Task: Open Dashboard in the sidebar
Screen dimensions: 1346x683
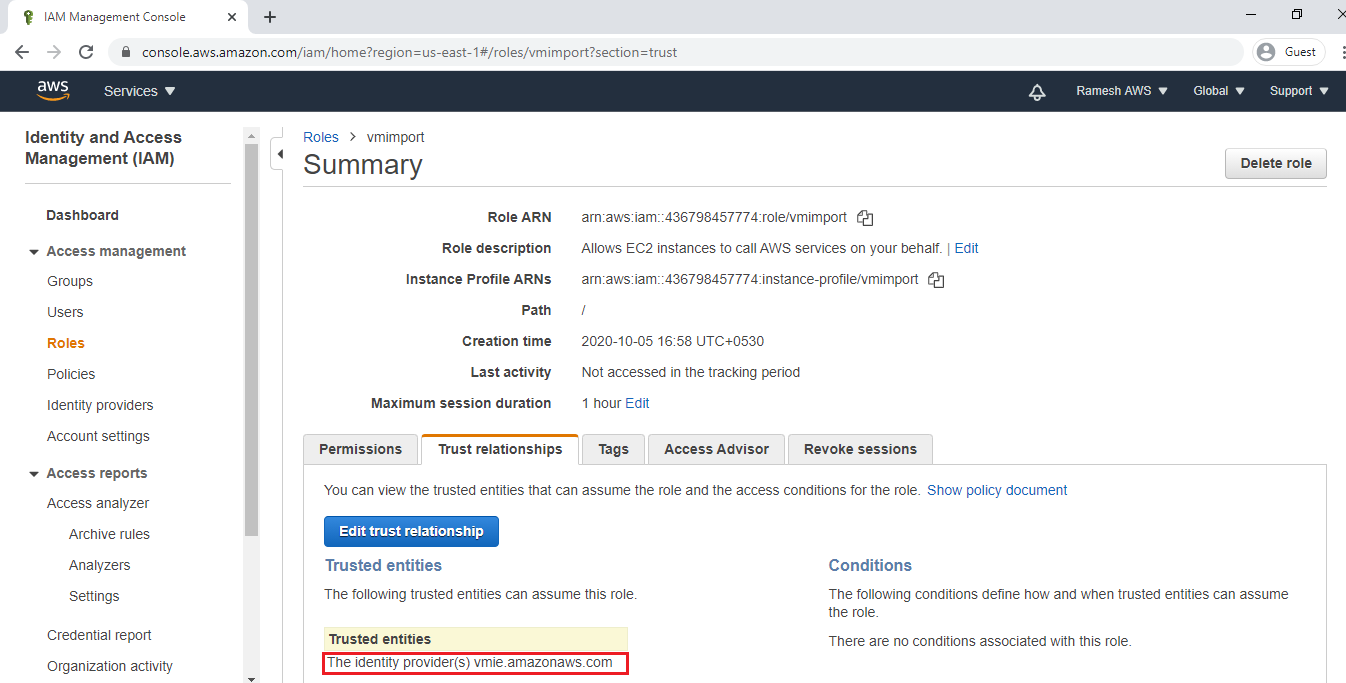Action: click(x=82, y=216)
